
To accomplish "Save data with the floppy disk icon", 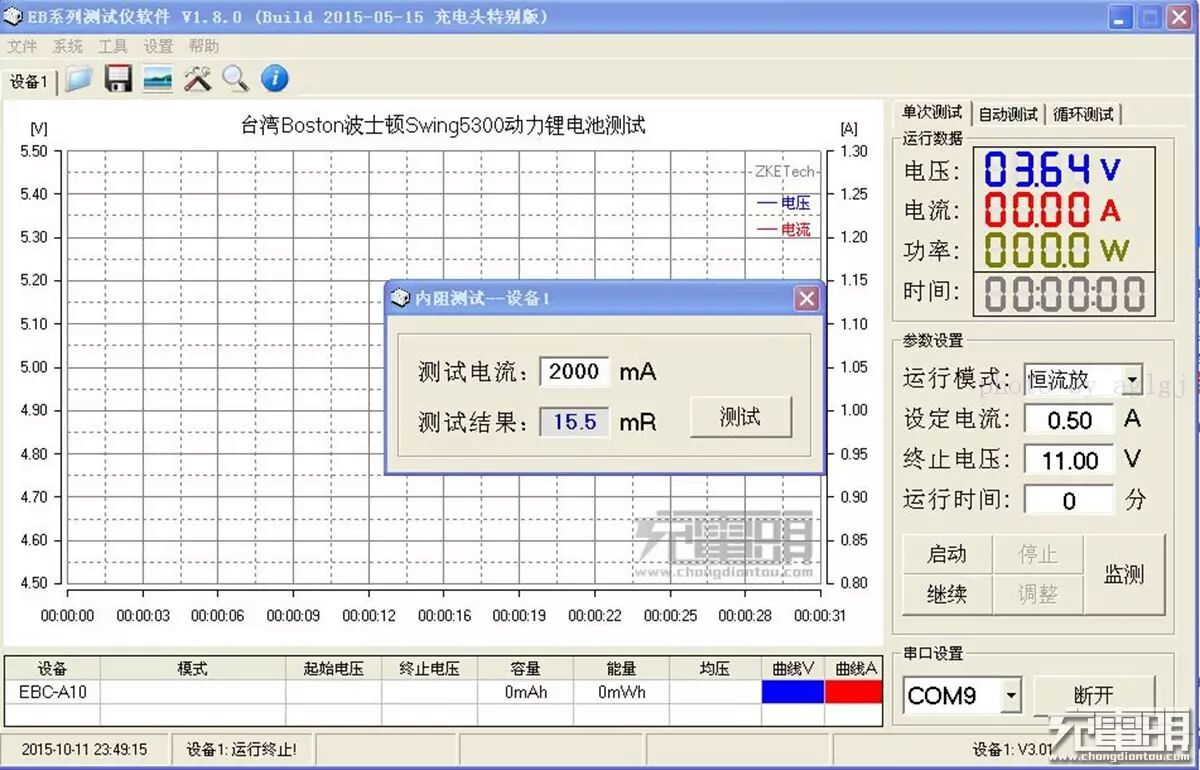I will click(x=118, y=79).
